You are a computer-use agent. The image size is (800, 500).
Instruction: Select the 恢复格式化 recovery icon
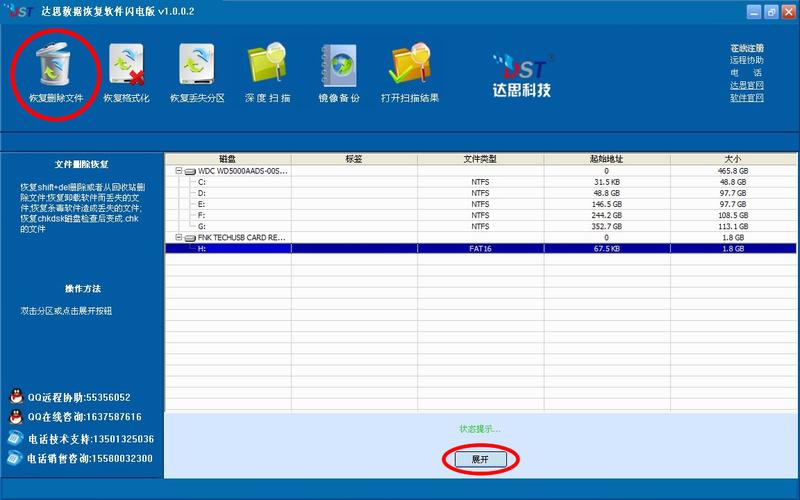127,64
